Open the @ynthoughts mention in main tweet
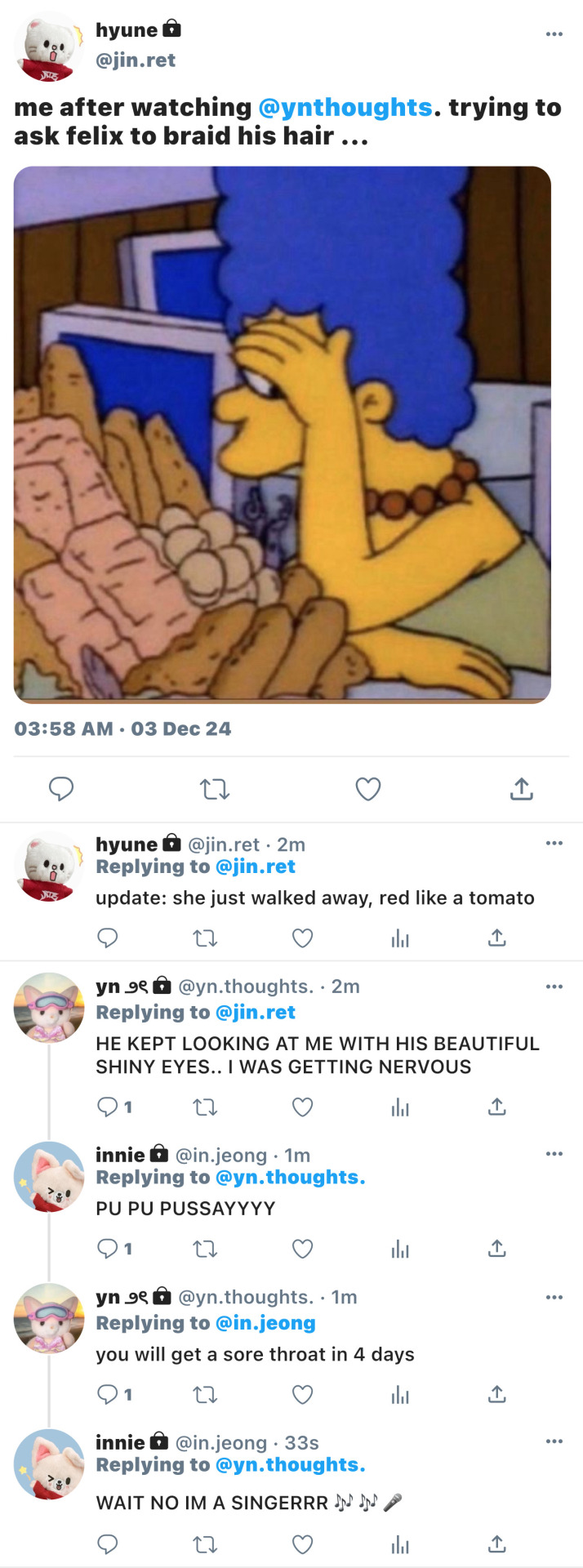The height and width of the screenshot is (1568, 583). [x=345, y=108]
